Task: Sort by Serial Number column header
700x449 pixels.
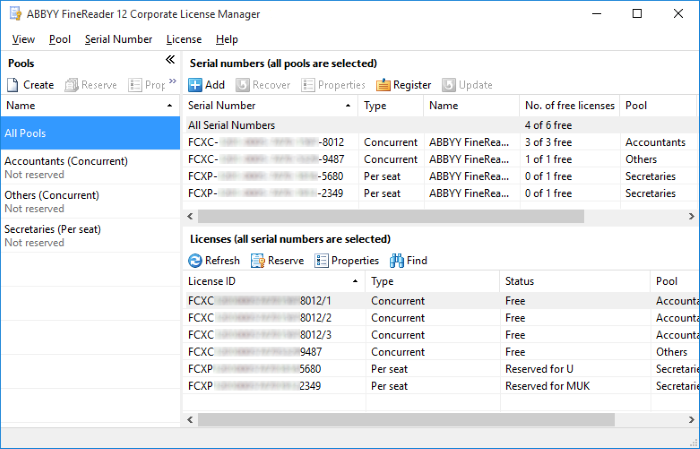Action: pyautogui.click(x=270, y=106)
